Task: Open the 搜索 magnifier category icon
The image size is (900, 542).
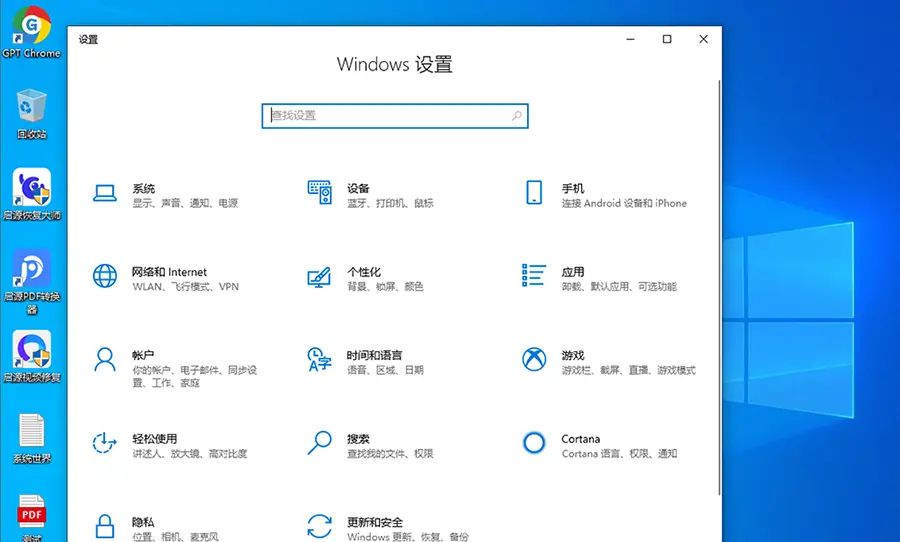Action: click(x=320, y=443)
